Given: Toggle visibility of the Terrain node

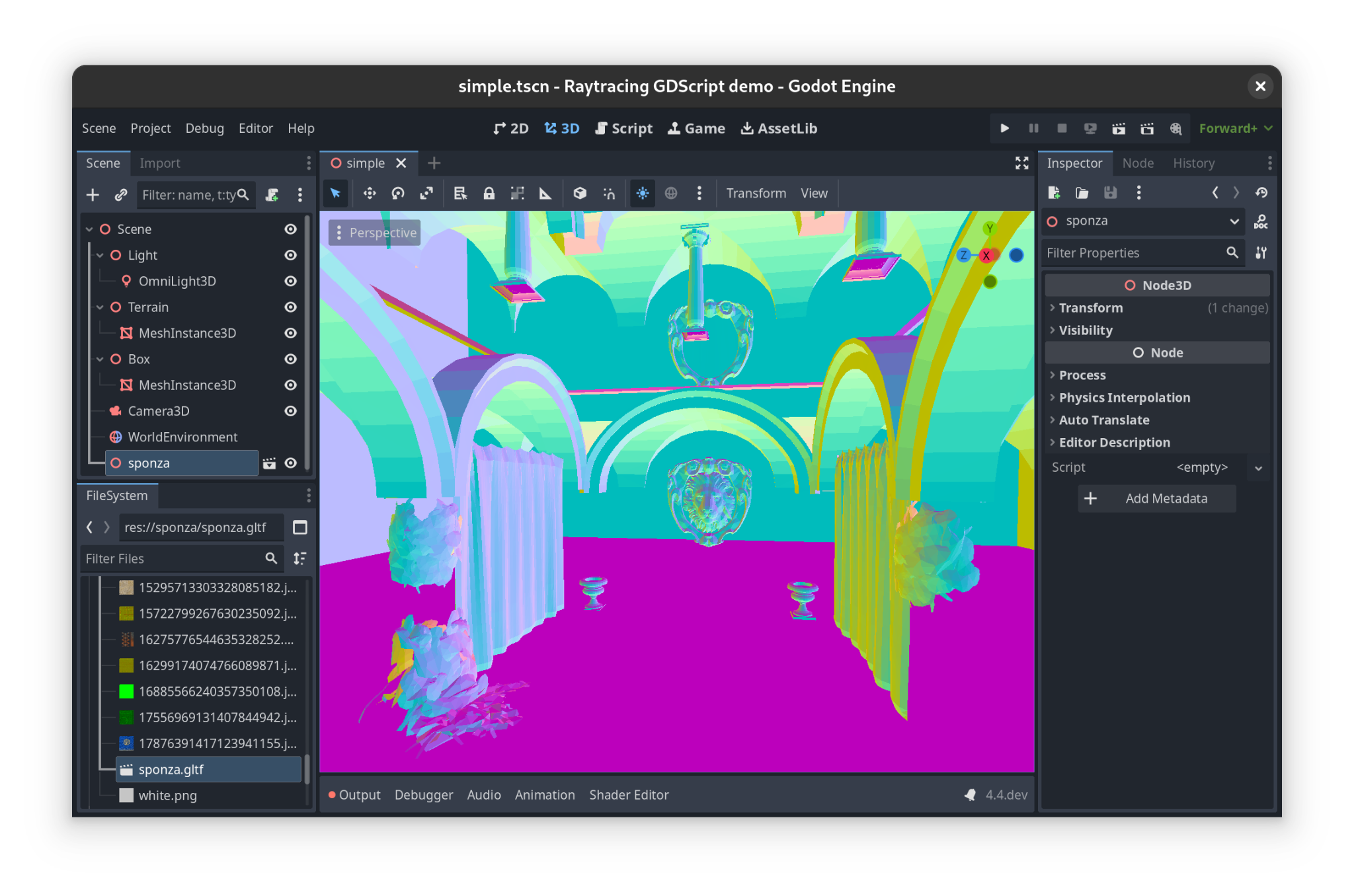Looking at the screenshot, I should pyautogui.click(x=290, y=307).
